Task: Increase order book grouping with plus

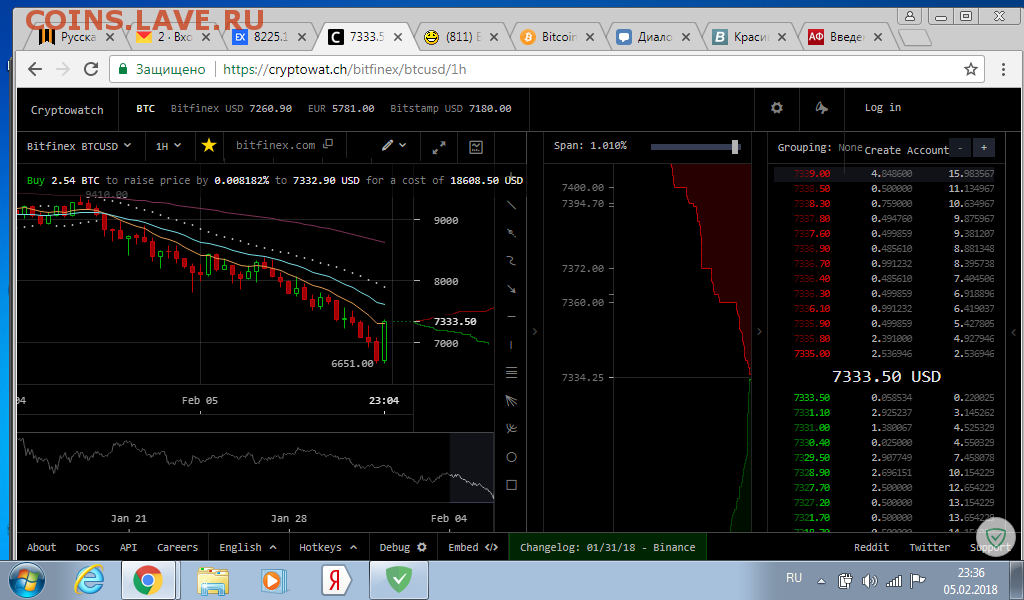Action: [x=984, y=148]
